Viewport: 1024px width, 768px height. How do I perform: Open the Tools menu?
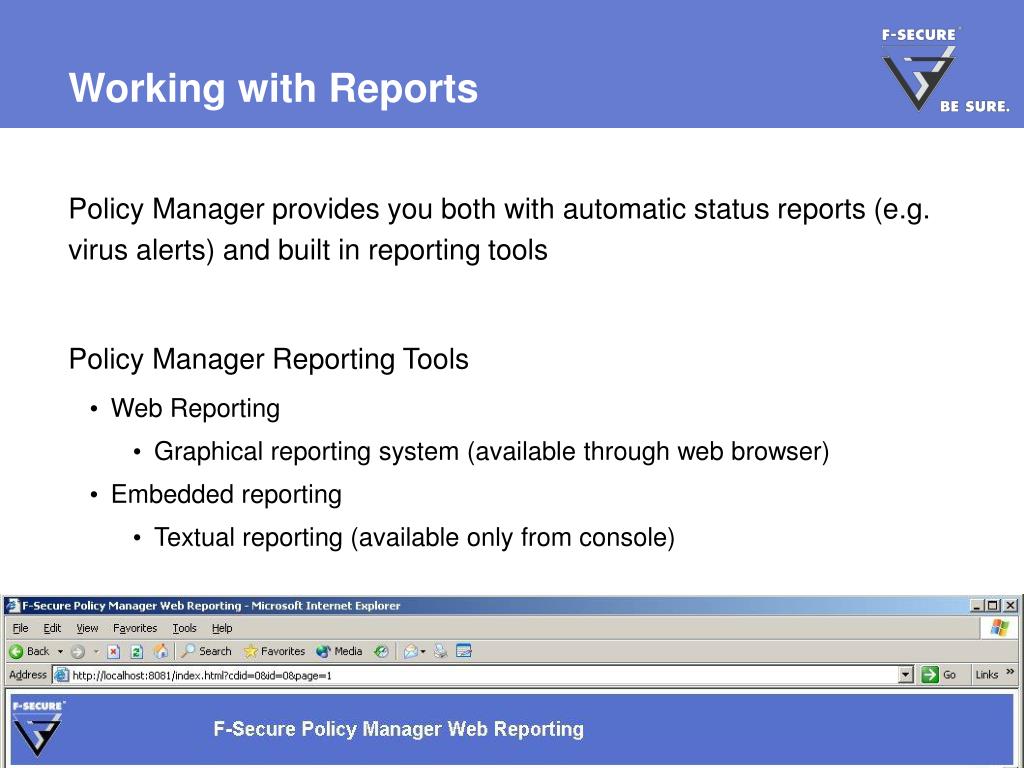click(184, 628)
